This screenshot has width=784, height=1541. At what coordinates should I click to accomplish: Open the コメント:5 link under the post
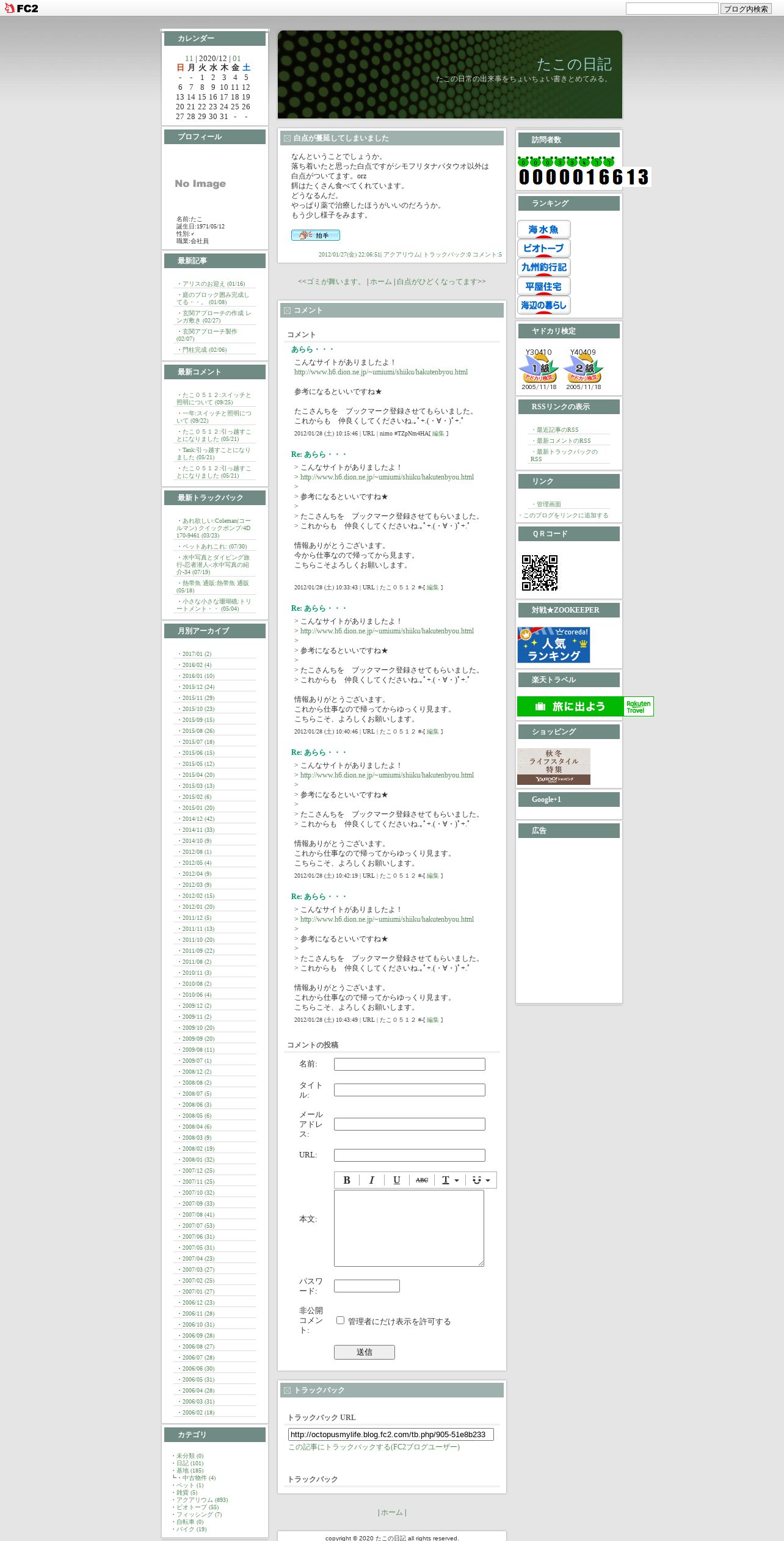pyautogui.click(x=487, y=255)
